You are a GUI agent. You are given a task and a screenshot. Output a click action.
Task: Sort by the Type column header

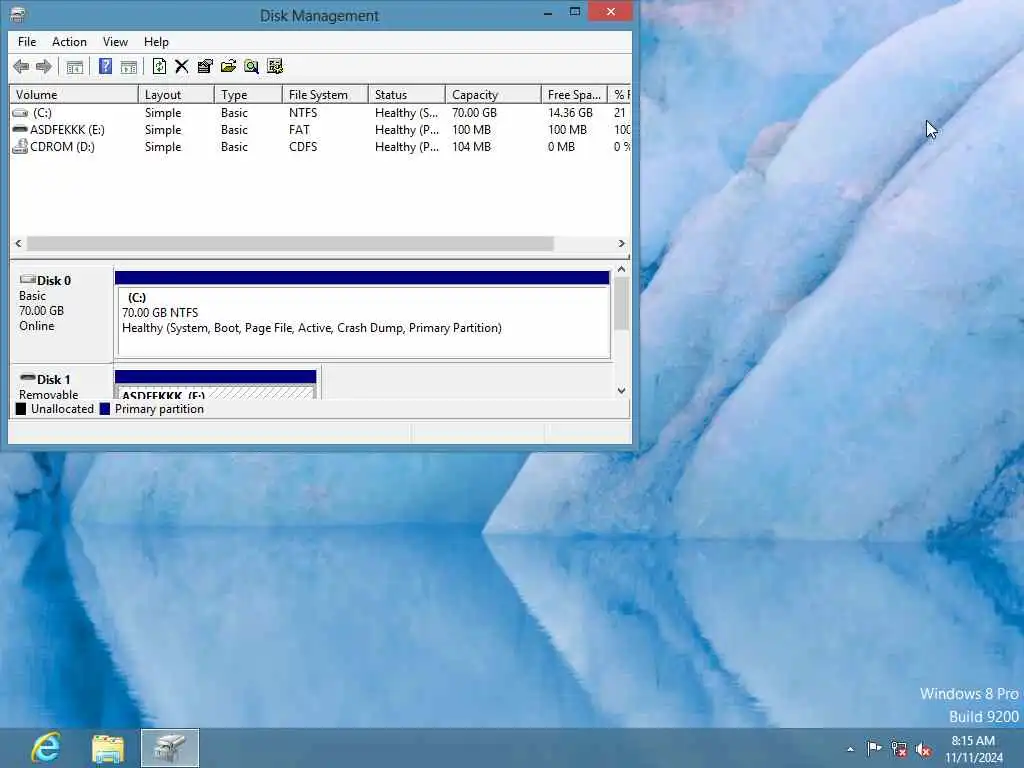pos(248,95)
